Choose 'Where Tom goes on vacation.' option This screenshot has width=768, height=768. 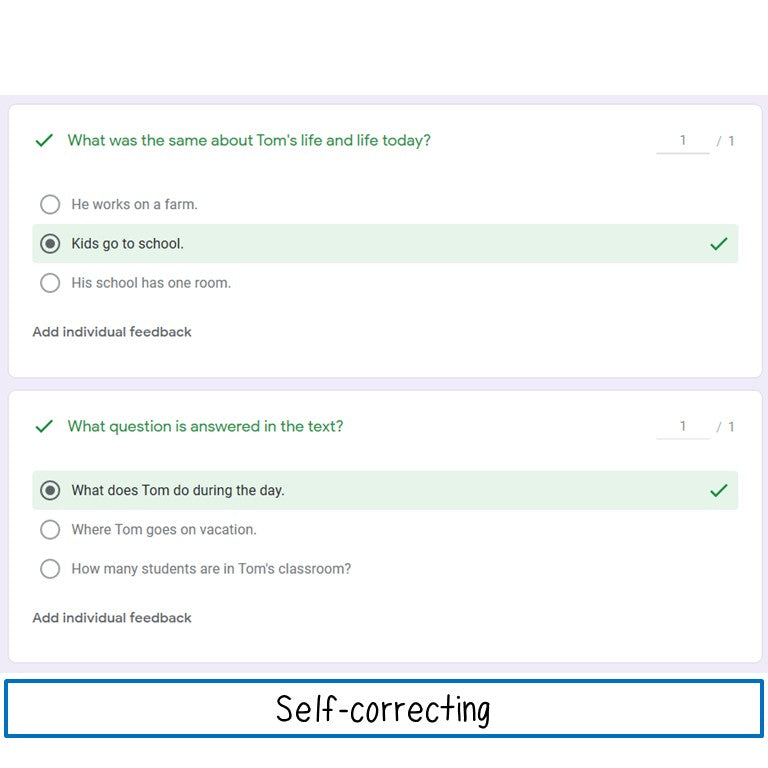click(x=50, y=530)
